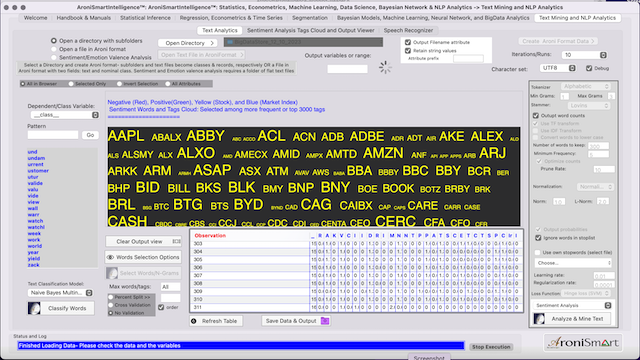Click the loading spinner indicator
The width and height of the screenshot is (640, 360).
coord(384,67)
